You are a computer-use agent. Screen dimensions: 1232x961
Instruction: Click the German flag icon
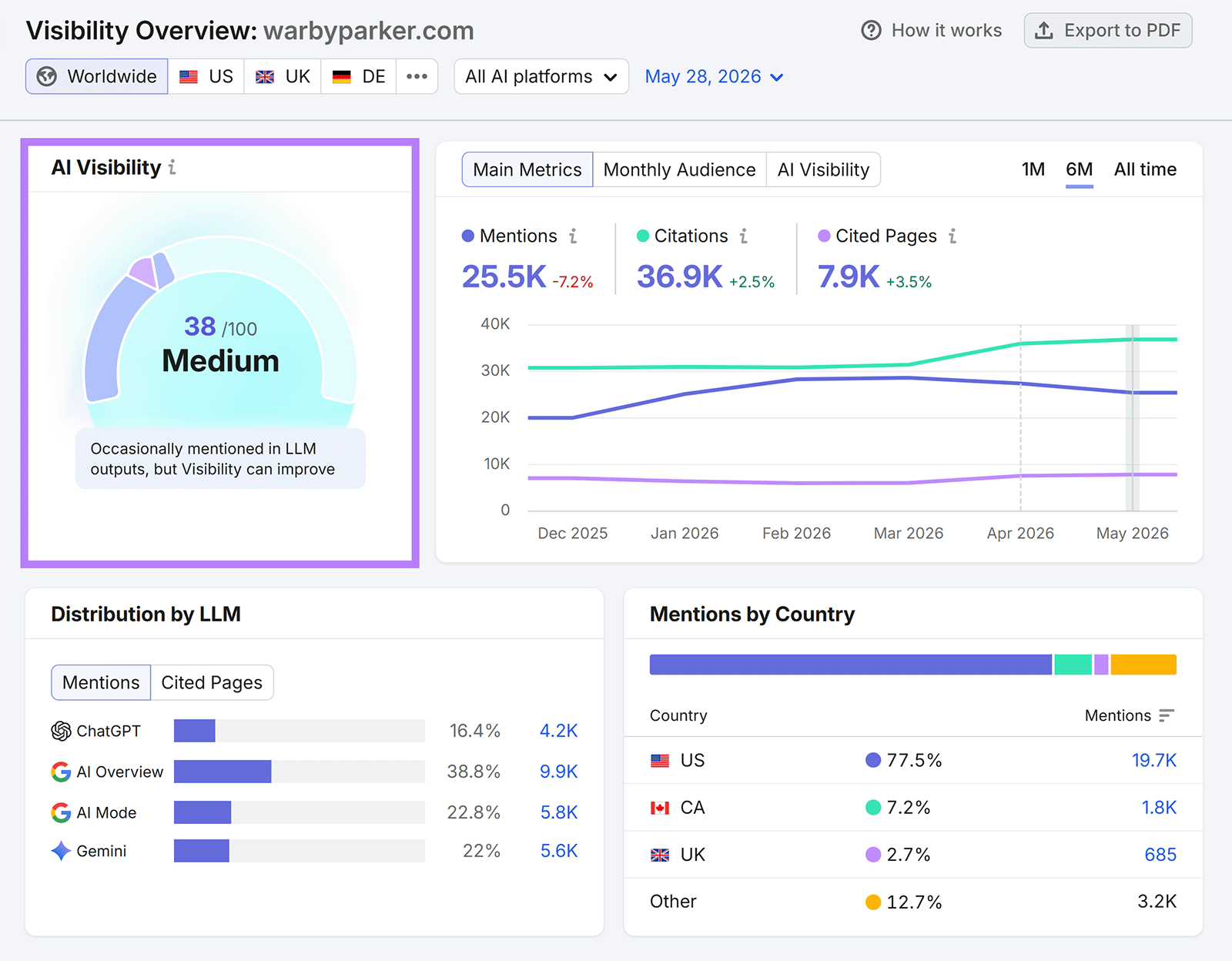(x=342, y=77)
